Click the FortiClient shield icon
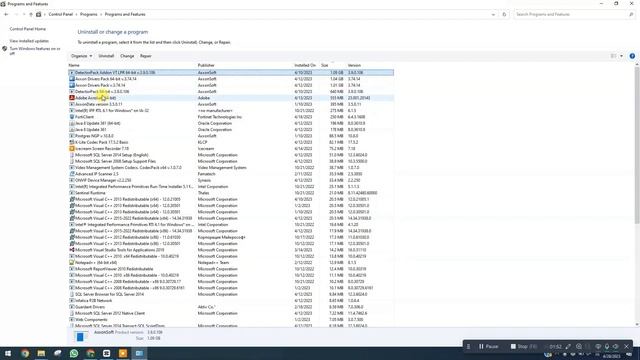The width and height of the screenshot is (640, 360). [x=72, y=117]
